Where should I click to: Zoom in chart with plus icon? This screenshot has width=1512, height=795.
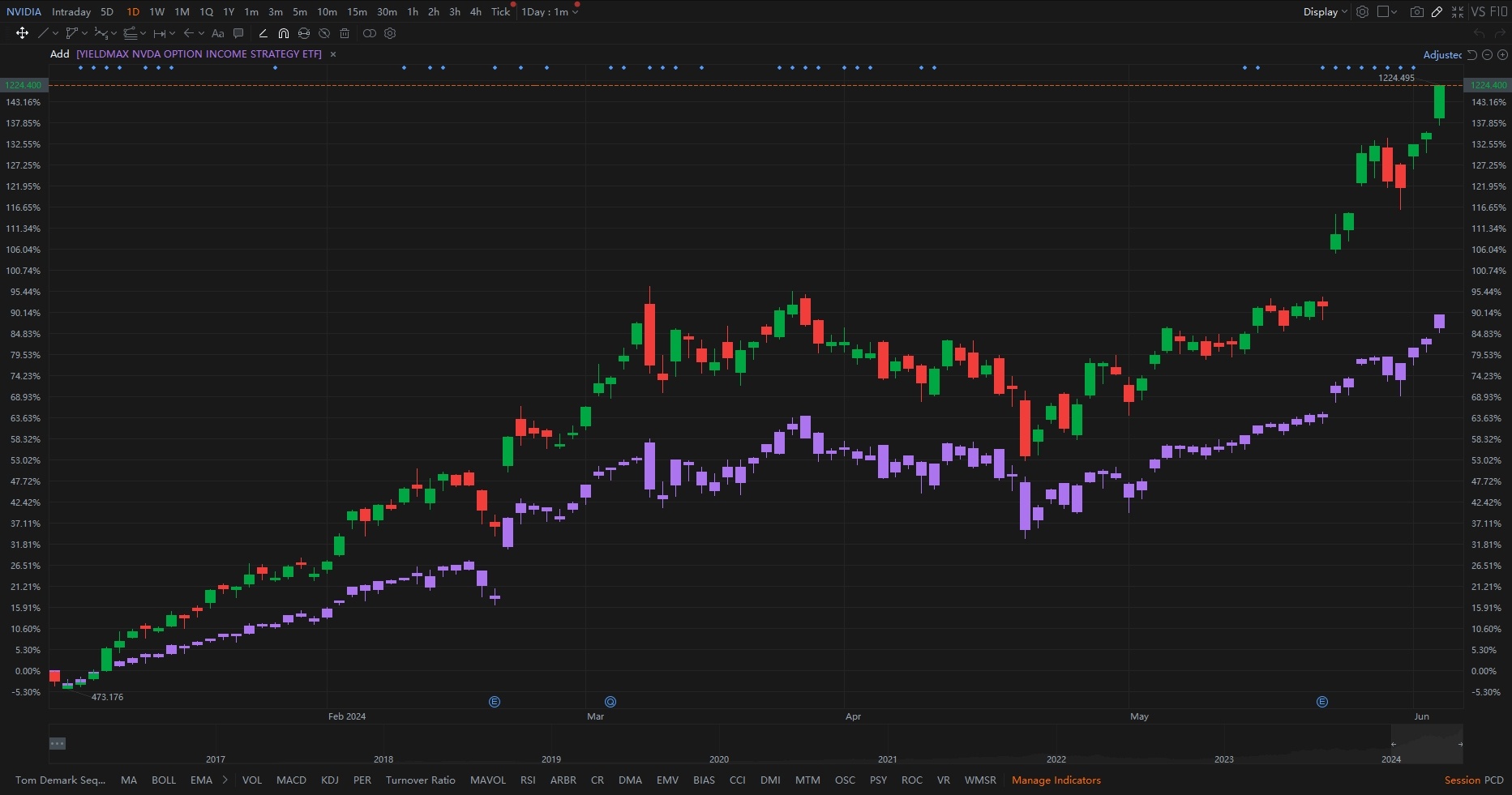tap(1502, 54)
